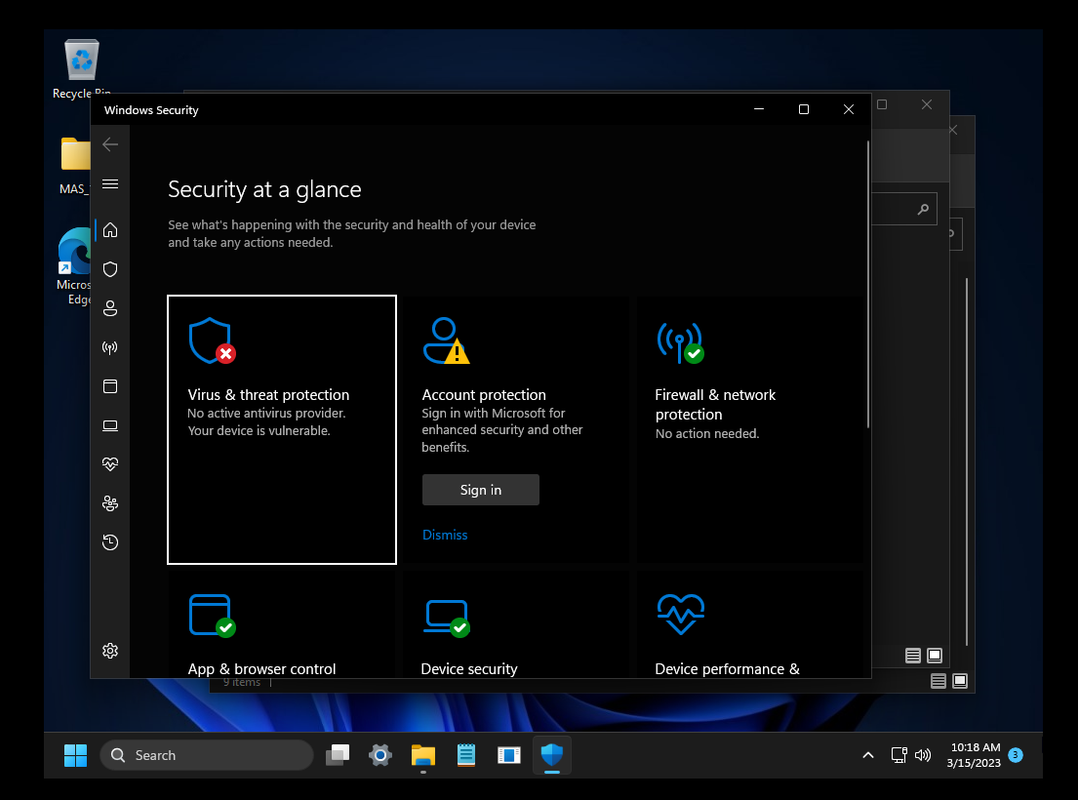Screen dimensions: 1078x800
Task: Click the Virus & threat protection shield card icon
Action: (212, 341)
